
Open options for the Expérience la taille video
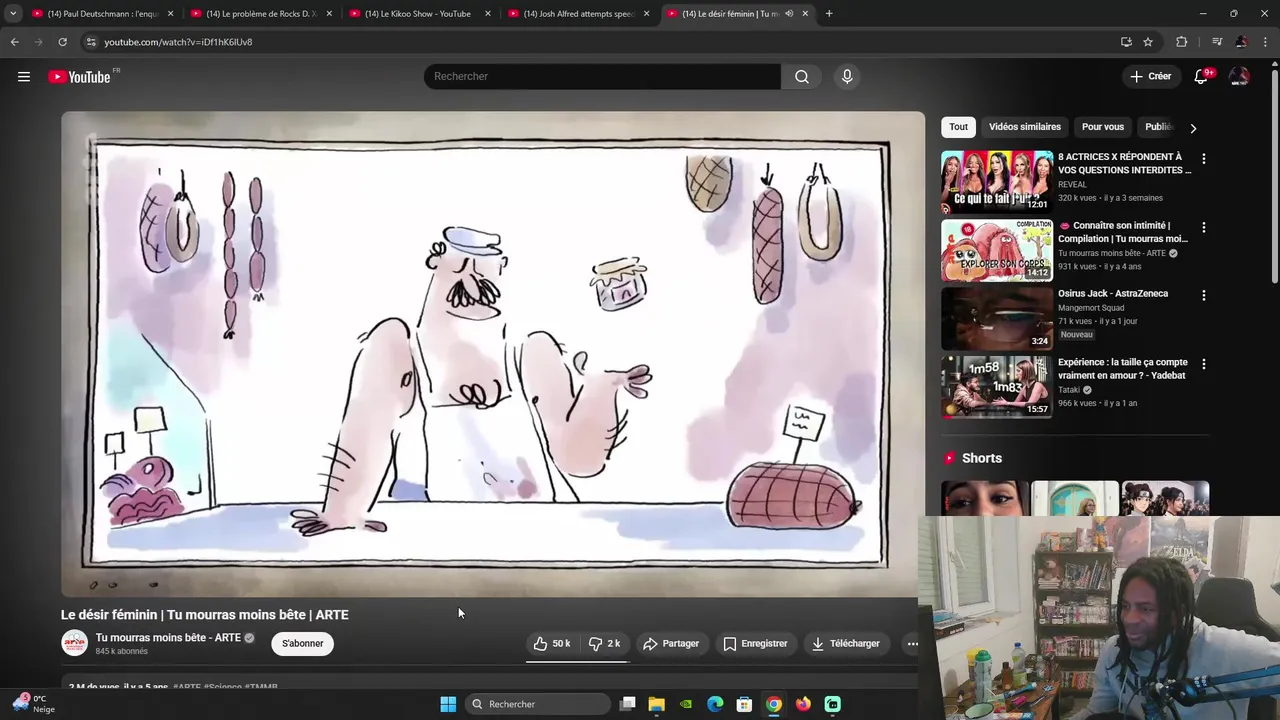1203,364
